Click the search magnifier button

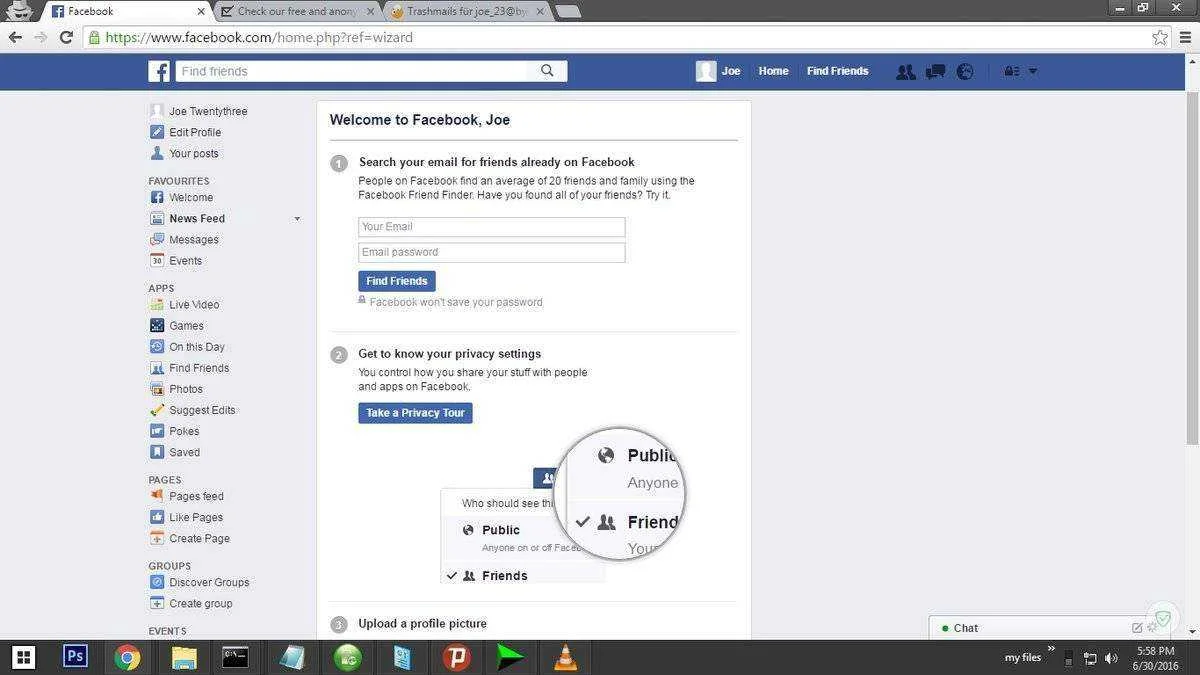click(x=547, y=71)
